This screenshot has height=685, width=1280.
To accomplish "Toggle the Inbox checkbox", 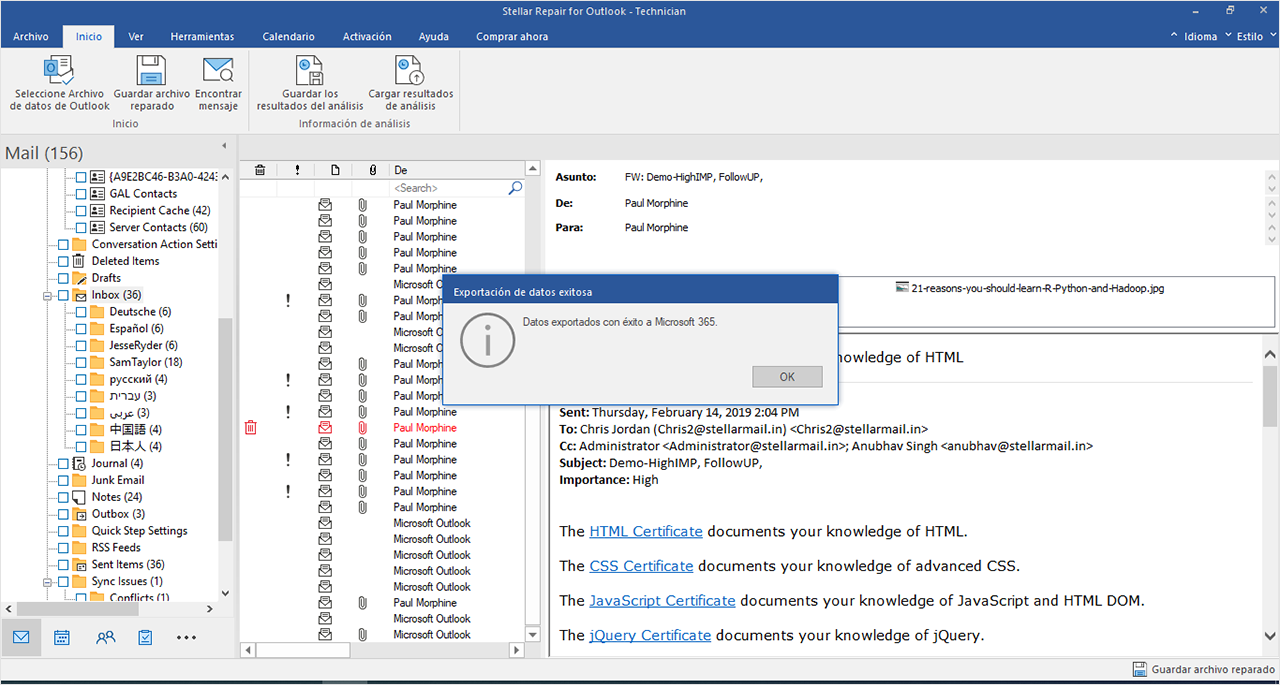I will pos(64,296).
